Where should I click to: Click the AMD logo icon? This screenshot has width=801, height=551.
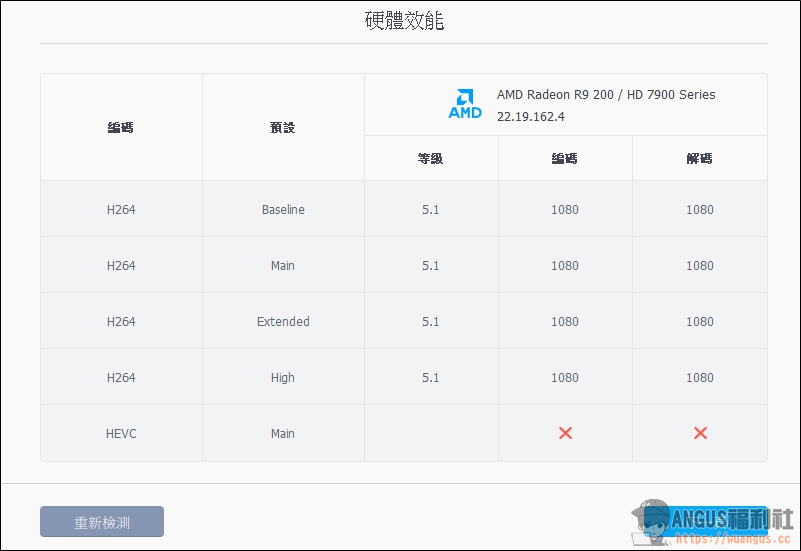point(465,104)
